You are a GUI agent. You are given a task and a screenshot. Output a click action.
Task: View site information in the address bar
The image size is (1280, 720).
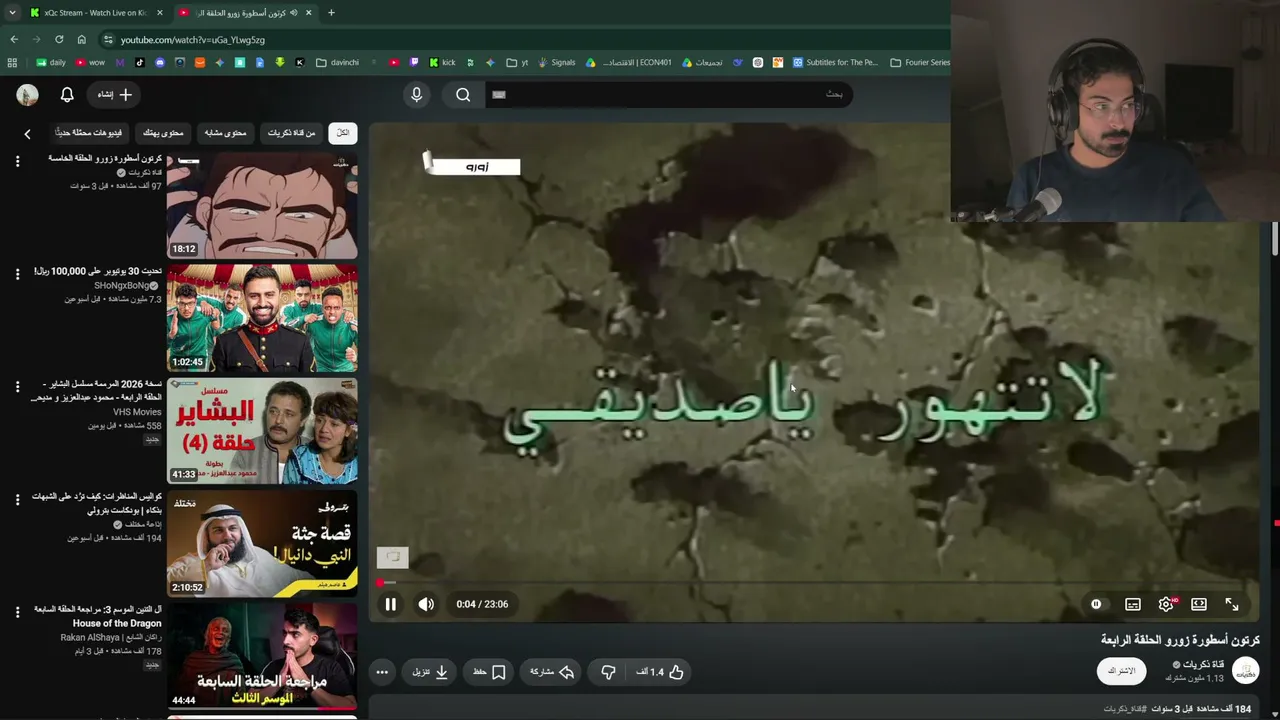tap(108, 40)
